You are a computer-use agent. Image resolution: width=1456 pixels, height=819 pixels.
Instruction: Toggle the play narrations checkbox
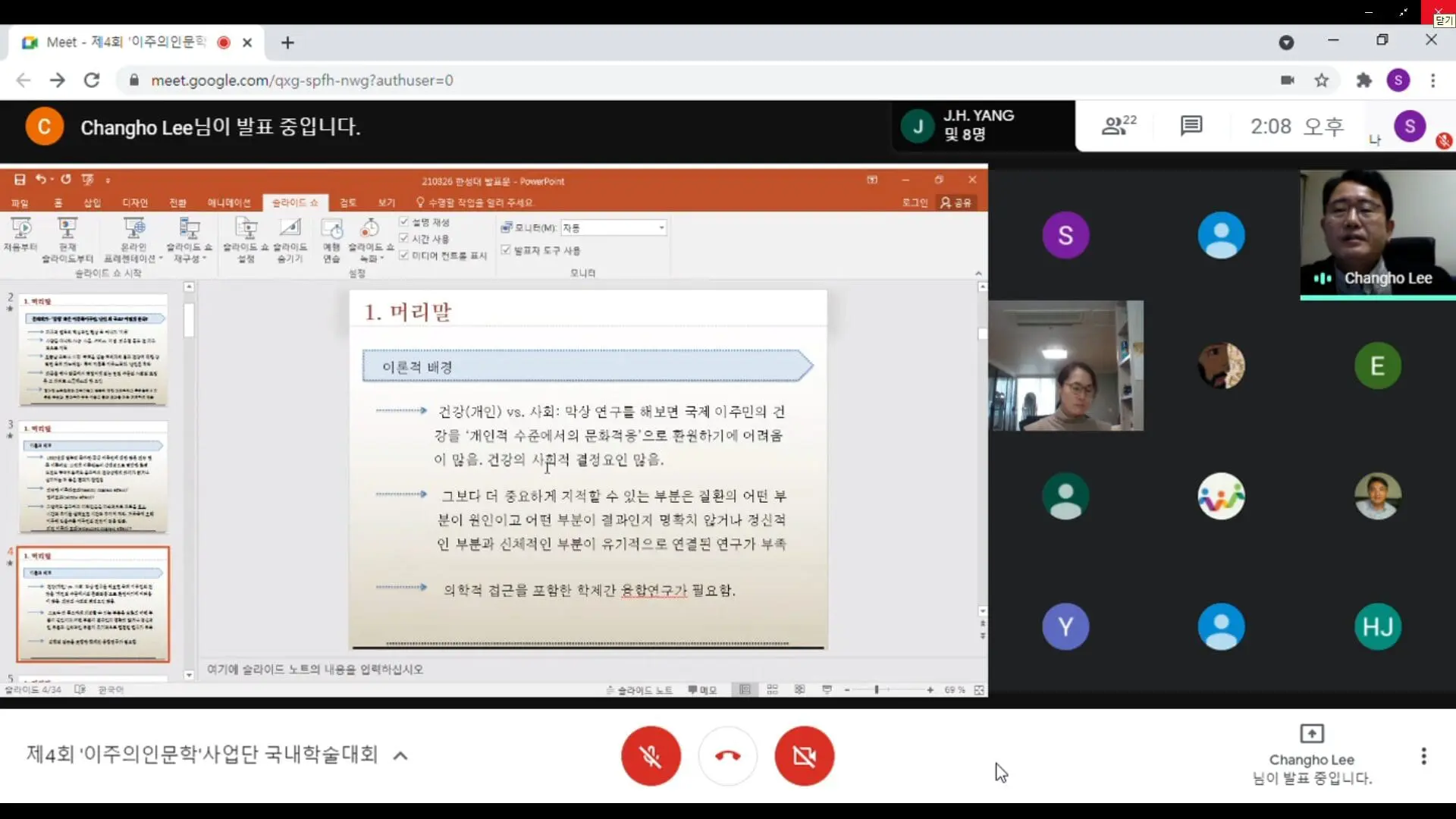click(x=404, y=221)
